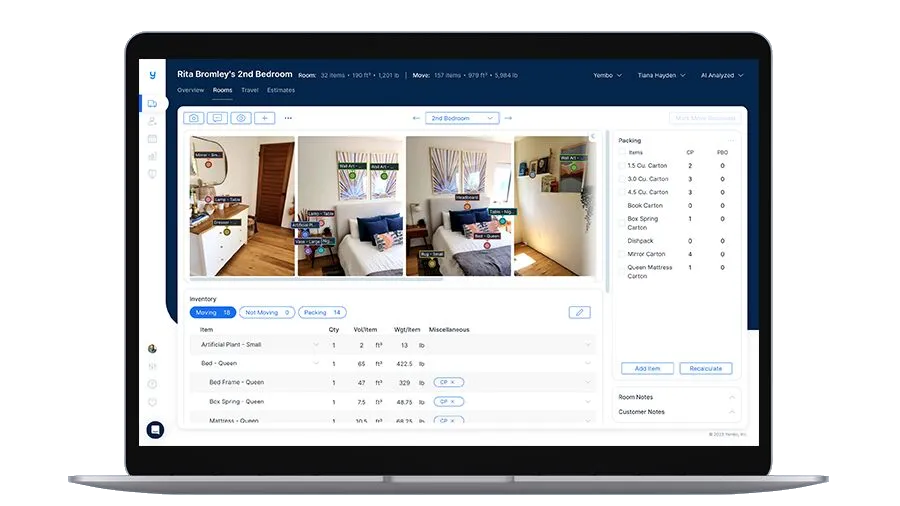The image size is (900, 506).
Task: Click the Box Spring - Queen item name
Action: click(236, 402)
